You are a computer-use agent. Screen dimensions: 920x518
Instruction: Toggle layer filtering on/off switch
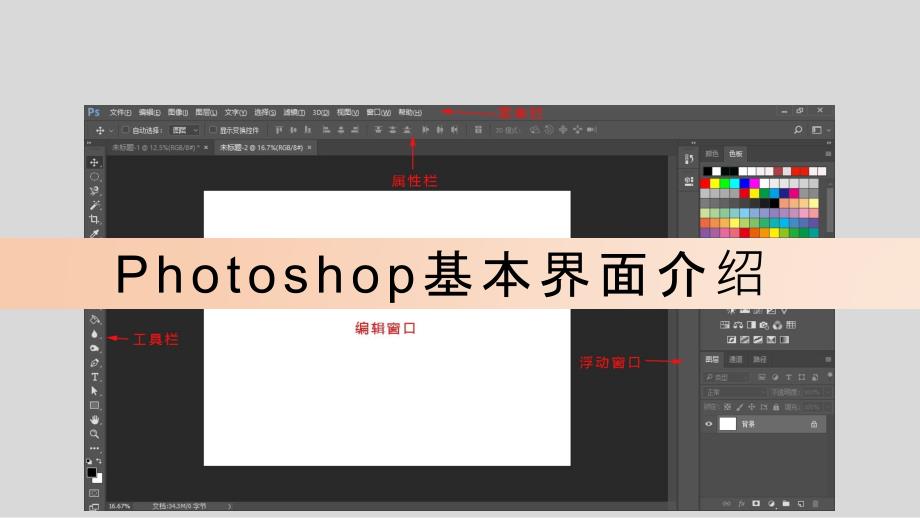(x=829, y=375)
